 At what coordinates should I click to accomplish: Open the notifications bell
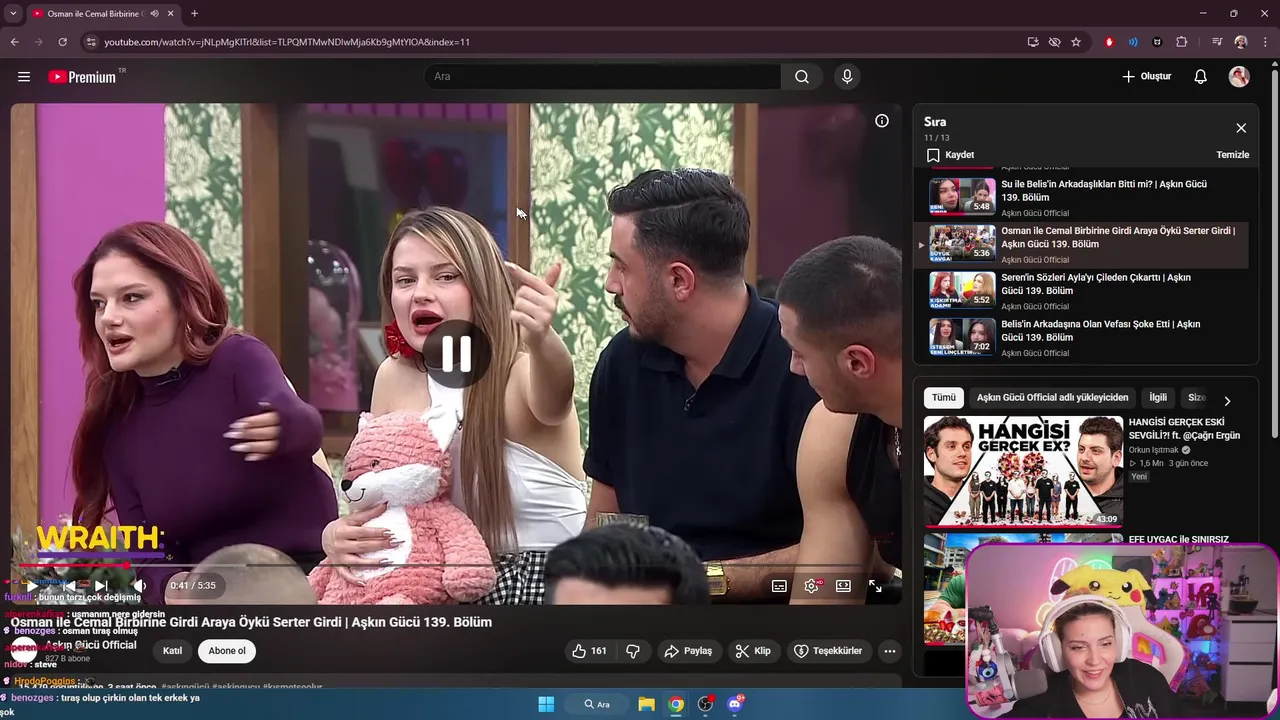click(x=1201, y=76)
